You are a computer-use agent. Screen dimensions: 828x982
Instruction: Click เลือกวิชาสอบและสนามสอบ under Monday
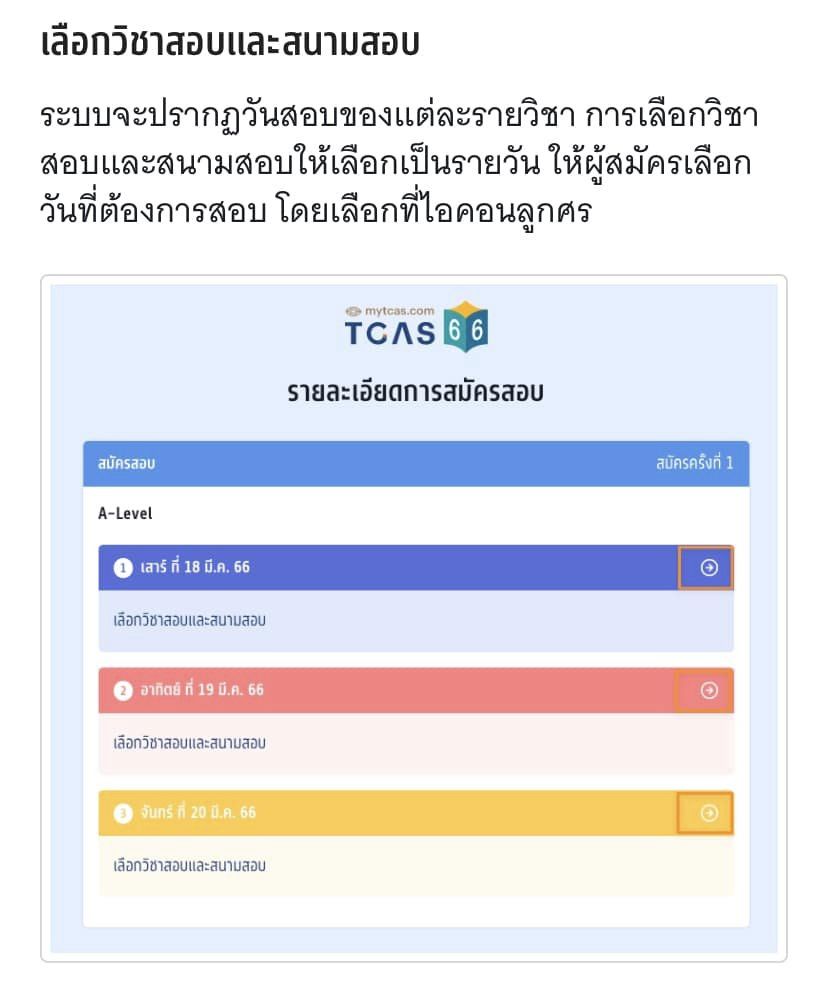pyautogui.click(x=190, y=866)
